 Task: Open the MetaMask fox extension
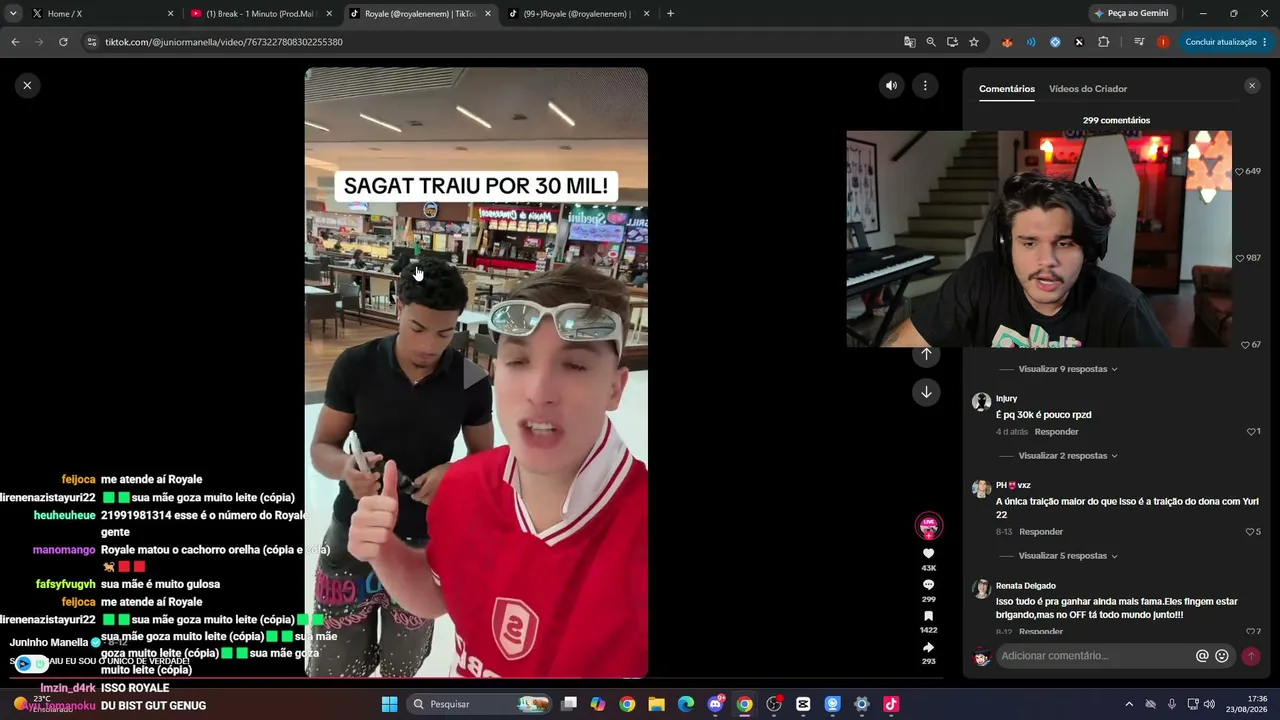1007,42
